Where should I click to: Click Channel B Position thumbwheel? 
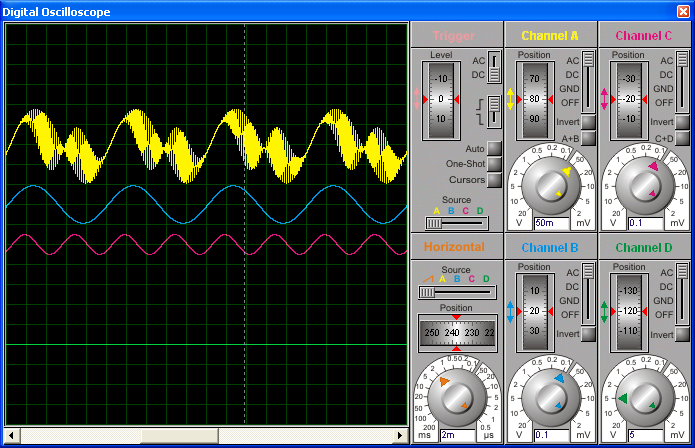535,312
